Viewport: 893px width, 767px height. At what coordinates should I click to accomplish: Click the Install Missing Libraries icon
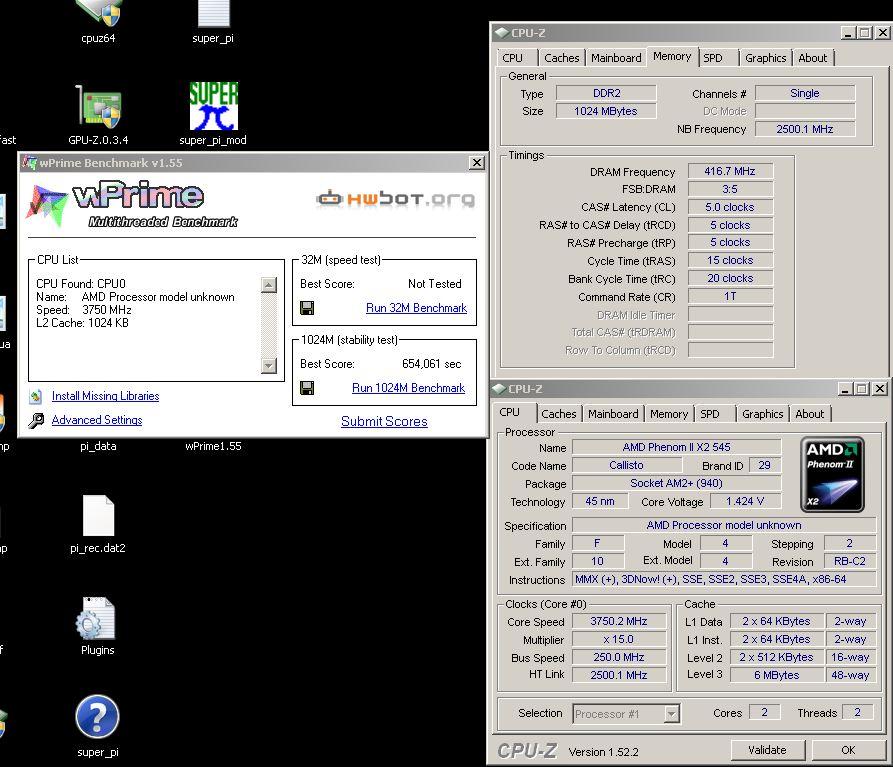coord(36,396)
